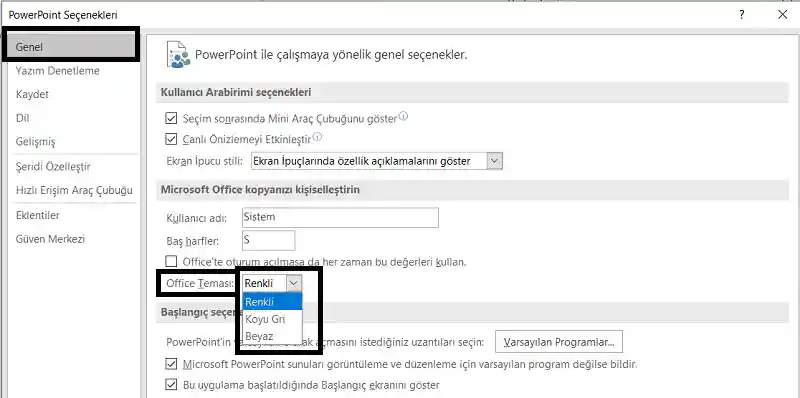800x398 pixels.
Task: Open Varsayılan Programlar button
Action: (559, 342)
